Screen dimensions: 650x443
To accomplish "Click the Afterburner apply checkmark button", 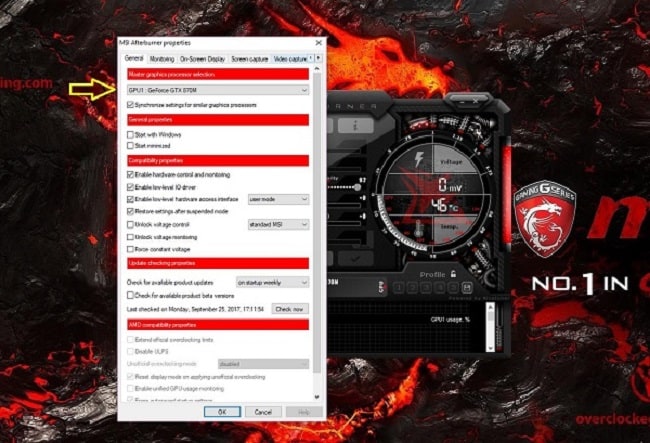I will point(355,259).
